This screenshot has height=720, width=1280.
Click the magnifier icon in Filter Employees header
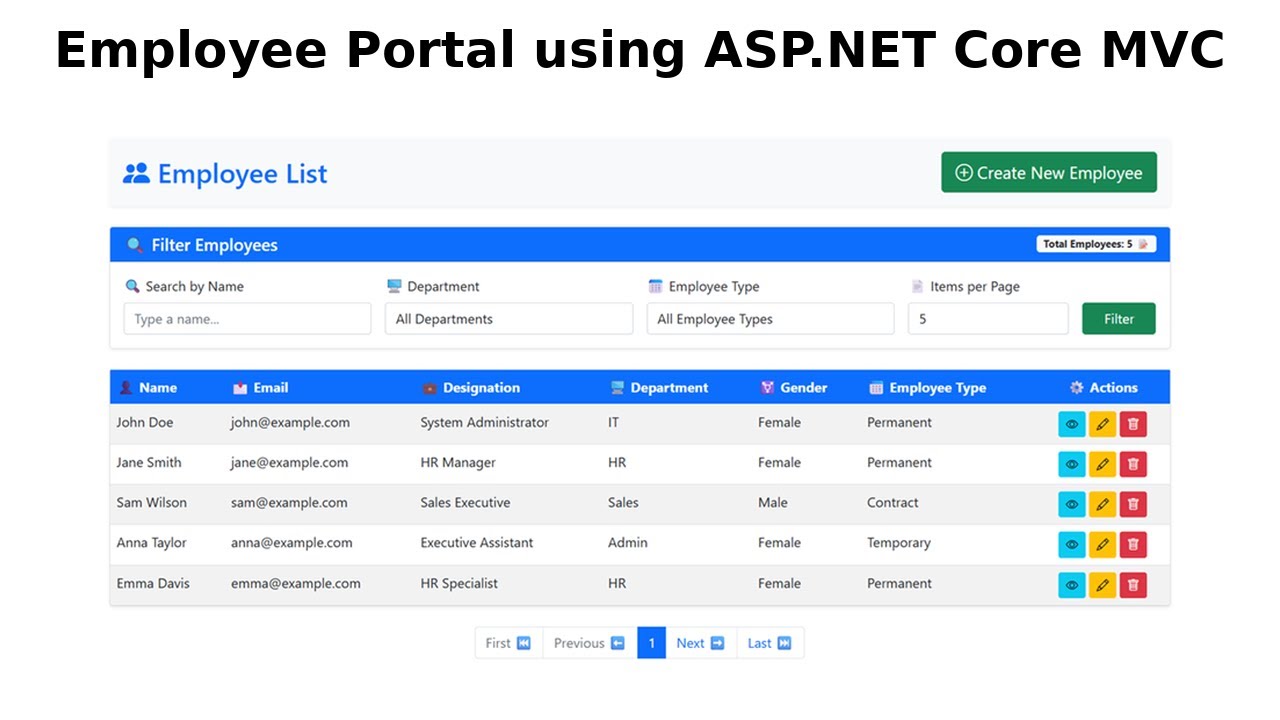135,245
